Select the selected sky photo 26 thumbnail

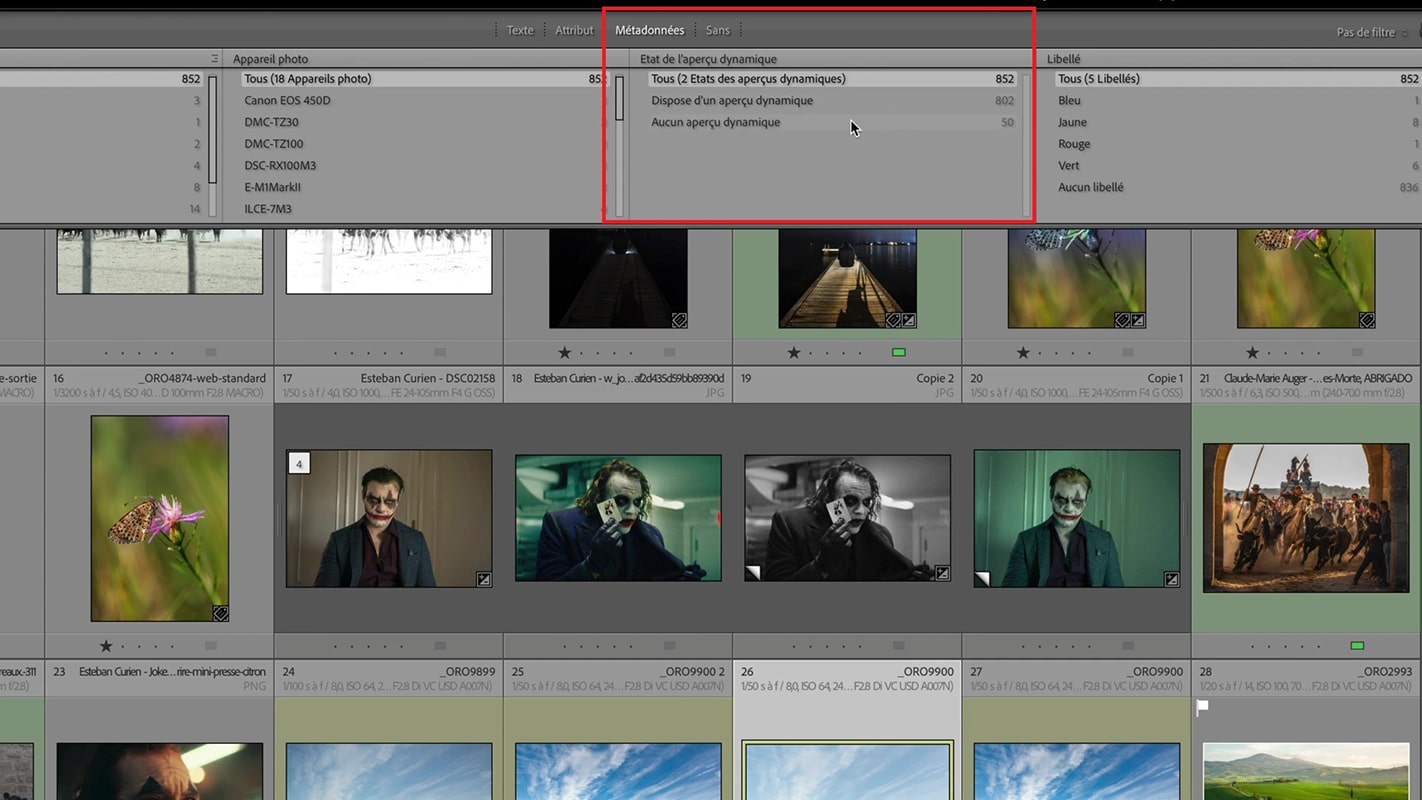point(848,771)
